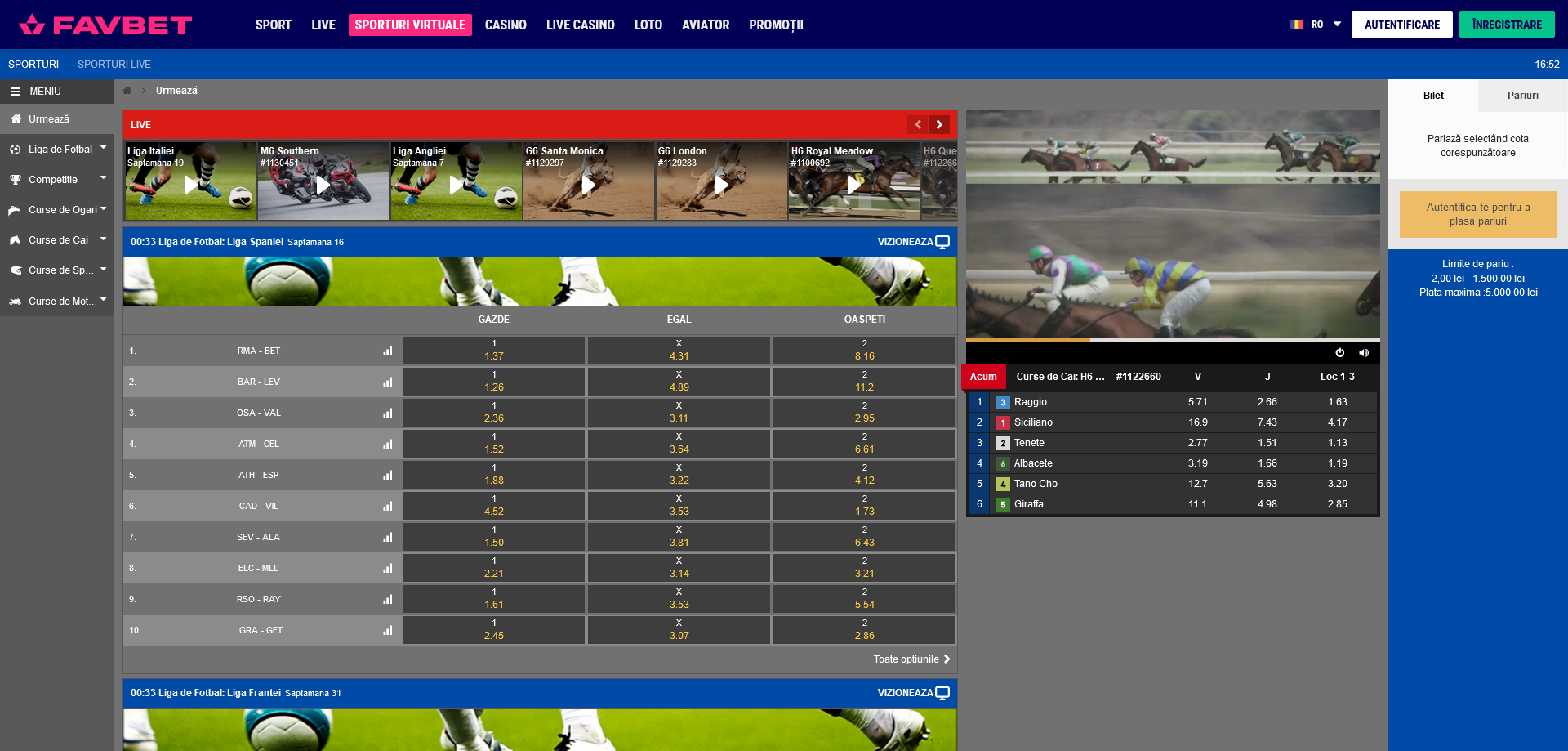The width and height of the screenshot is (1568, 751).
Task: Play H6 Royal Meadow race thumbnail
Action: [x=854, y=181]
